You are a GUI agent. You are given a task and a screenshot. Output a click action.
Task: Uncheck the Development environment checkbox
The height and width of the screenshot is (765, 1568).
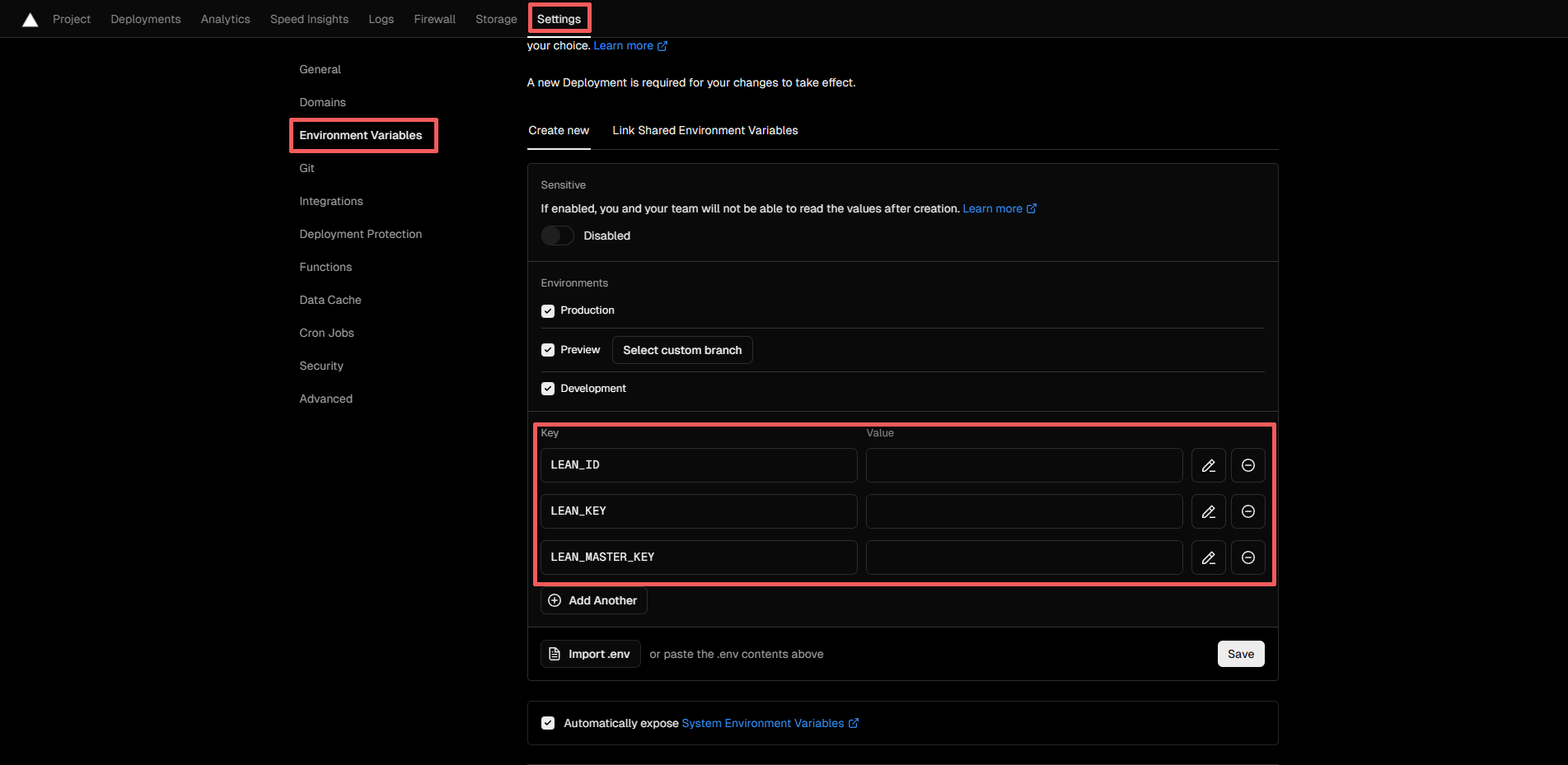[x=548, y=389]
